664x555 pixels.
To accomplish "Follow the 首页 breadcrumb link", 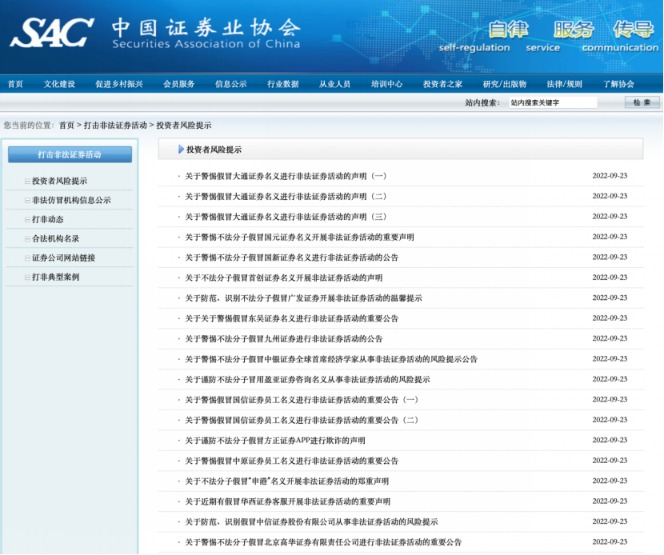I will (x=66, y=125).
